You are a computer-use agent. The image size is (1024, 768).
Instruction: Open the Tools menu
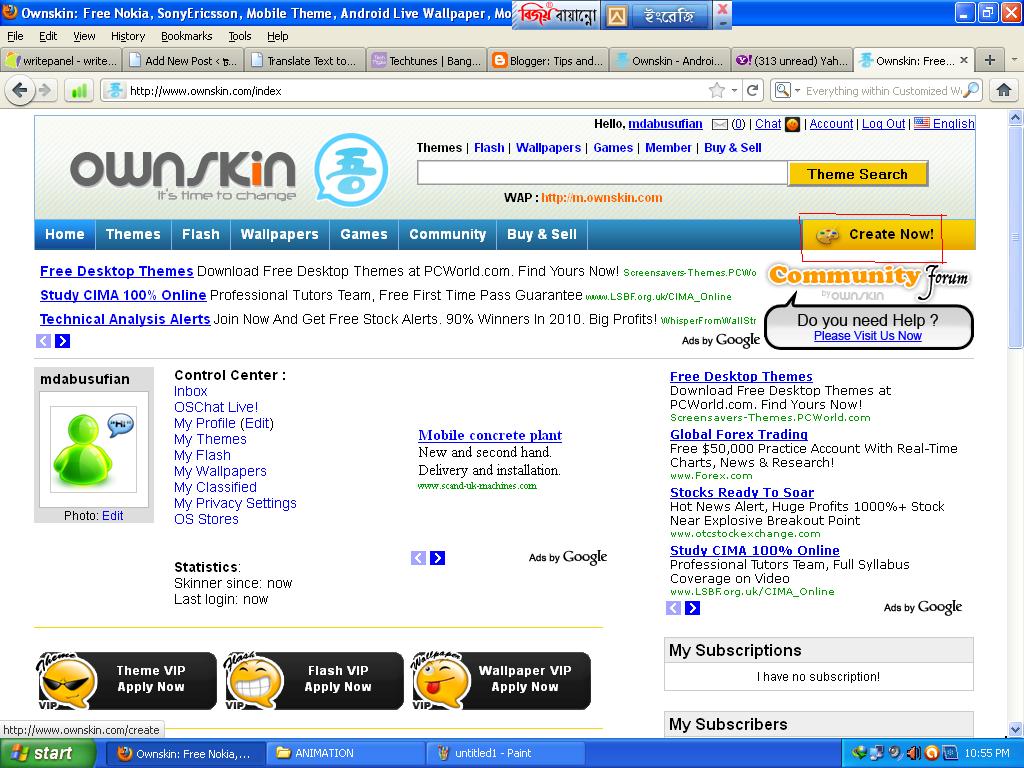(240, 36)
